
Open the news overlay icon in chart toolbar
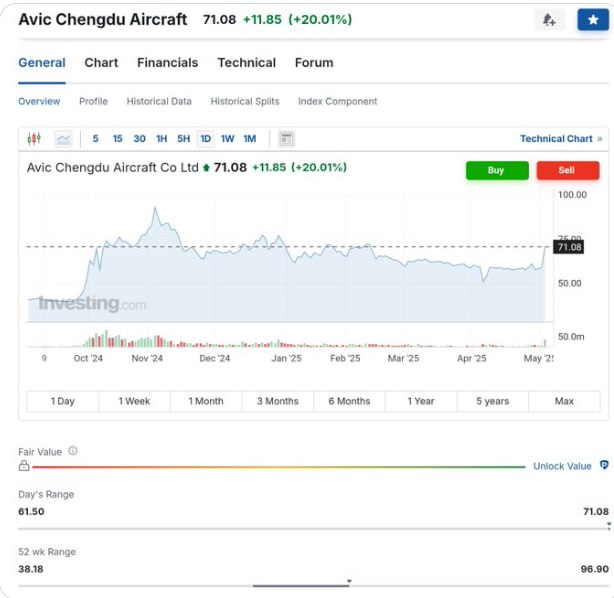(286, 139)
